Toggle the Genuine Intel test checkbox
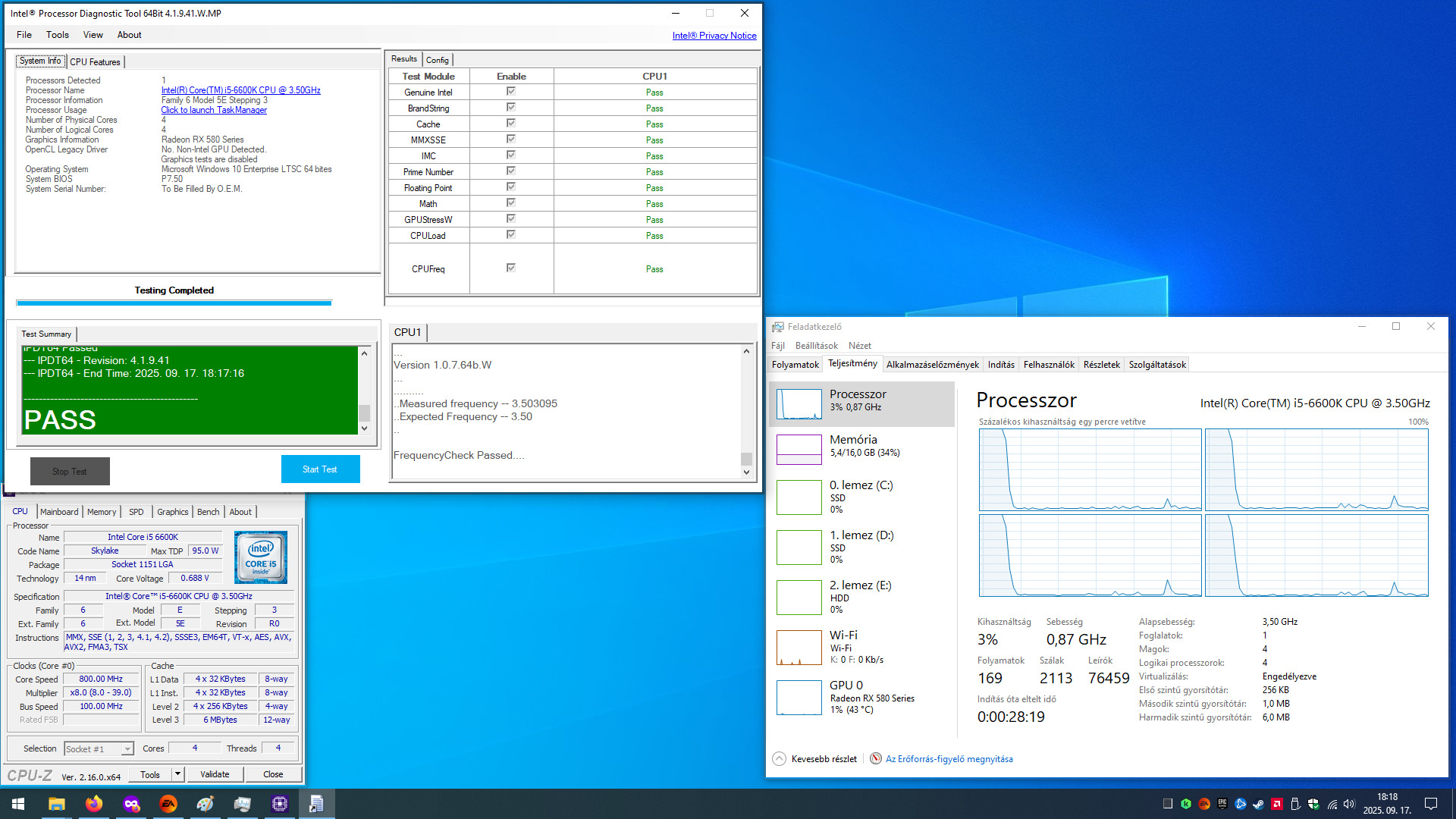1456x819 pixels. (x=510, y=92)
